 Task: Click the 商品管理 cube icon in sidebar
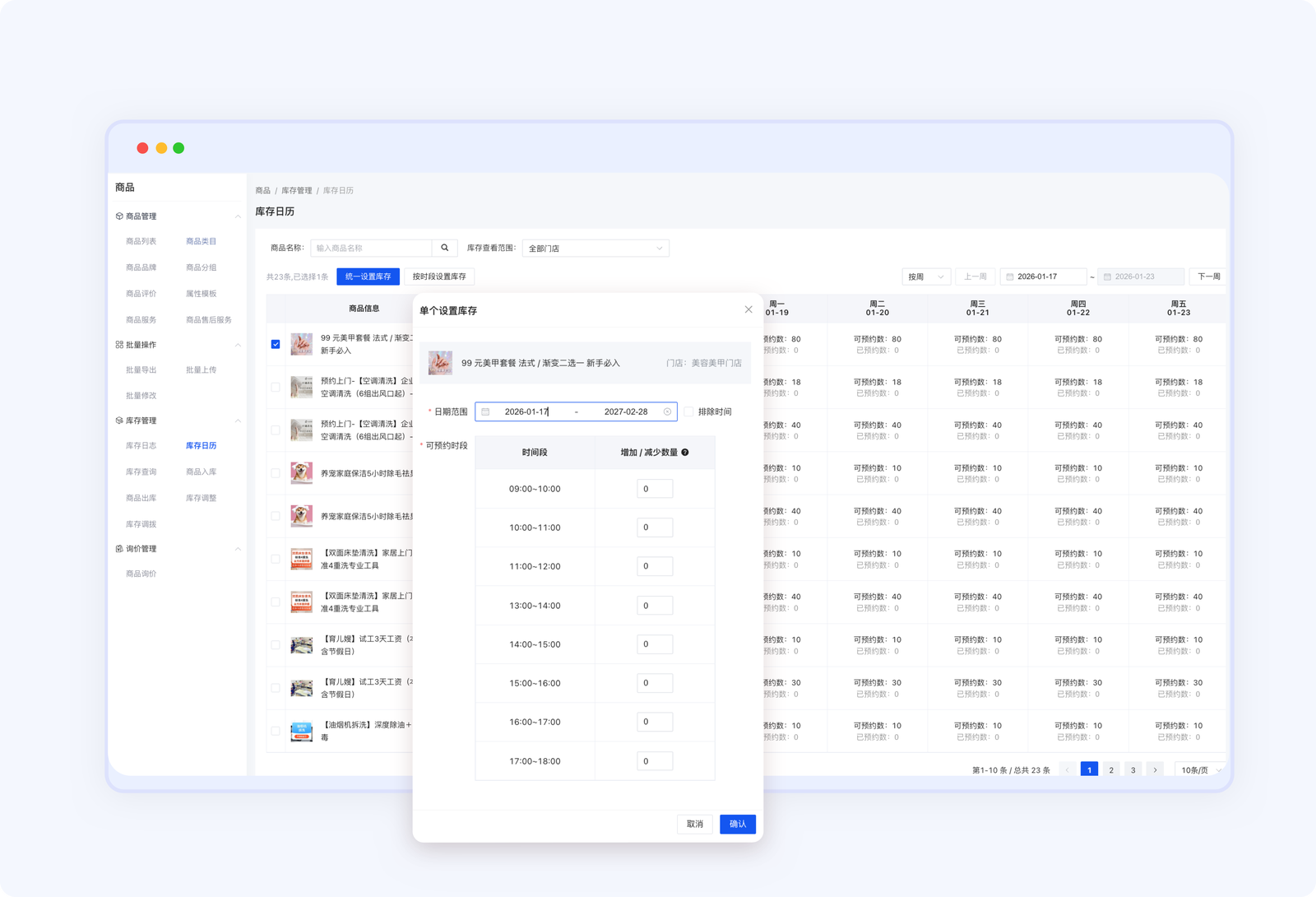[119, 216]
